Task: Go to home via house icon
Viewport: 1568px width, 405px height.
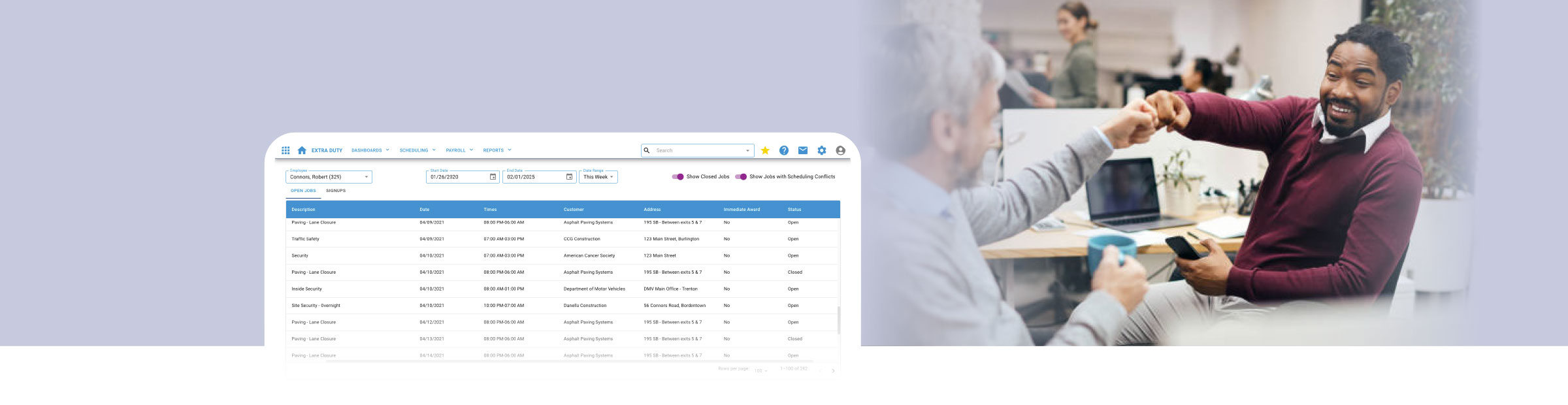Action: 302,150
